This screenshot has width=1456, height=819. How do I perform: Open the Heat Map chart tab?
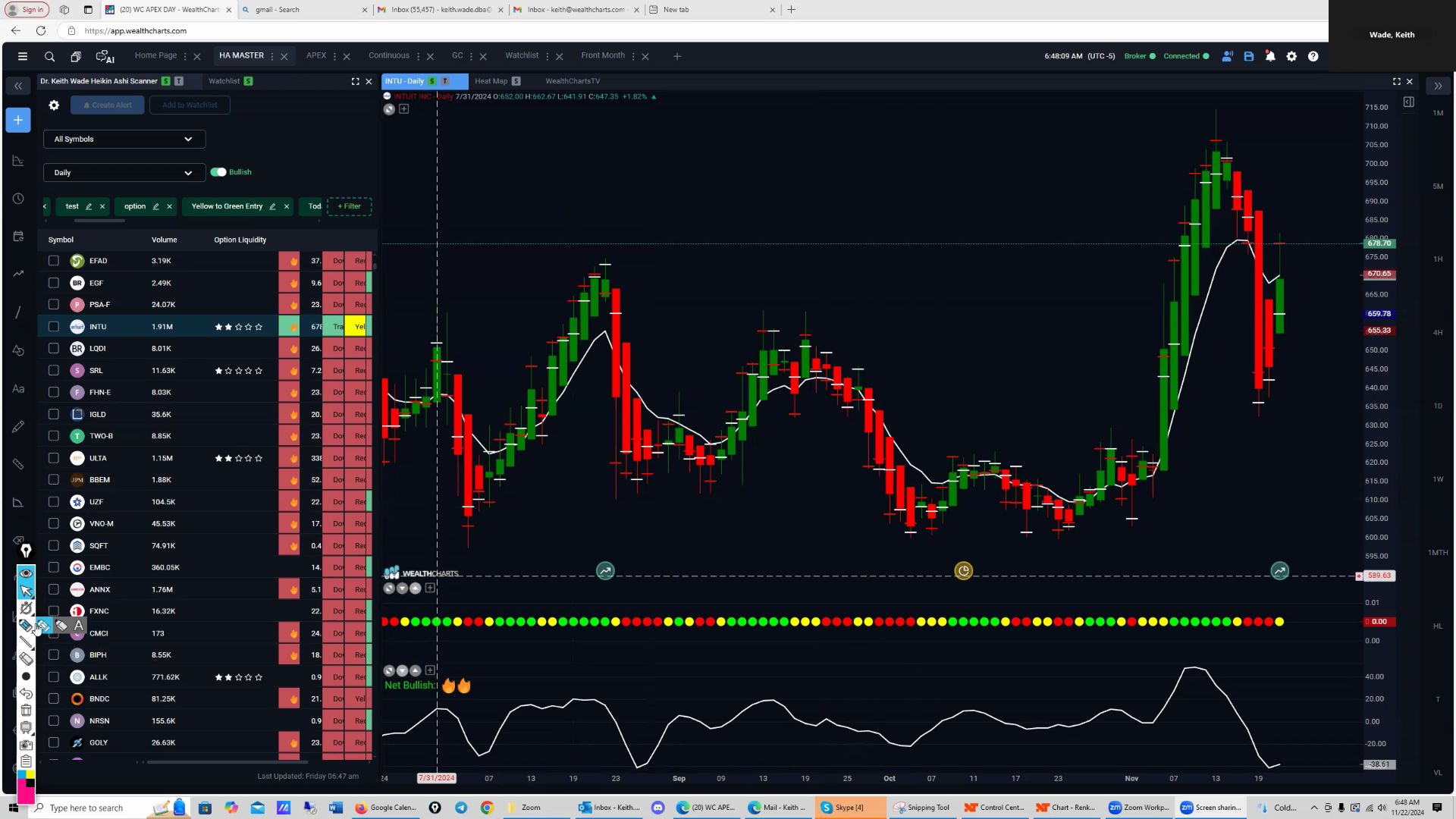(491, 81)
